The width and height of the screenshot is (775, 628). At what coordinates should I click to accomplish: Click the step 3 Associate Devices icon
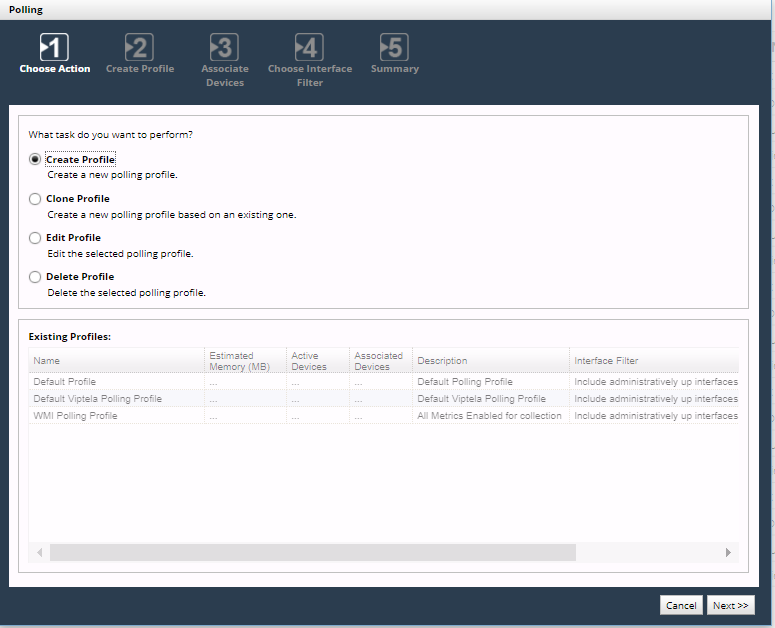[x=224, y=47]
